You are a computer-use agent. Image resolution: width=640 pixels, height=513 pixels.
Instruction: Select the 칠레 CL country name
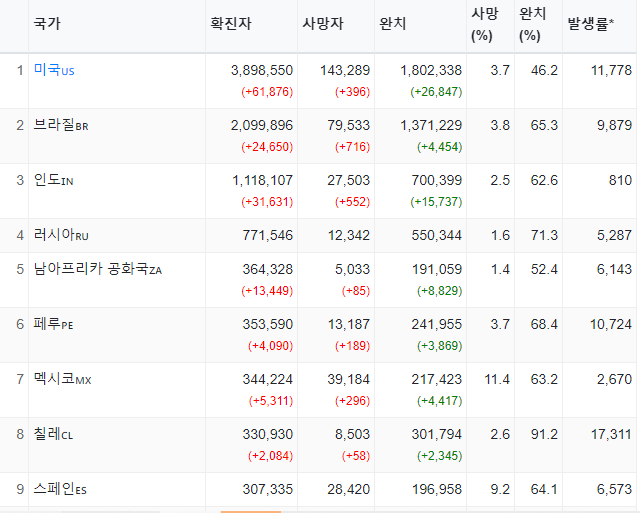[53, 434]
